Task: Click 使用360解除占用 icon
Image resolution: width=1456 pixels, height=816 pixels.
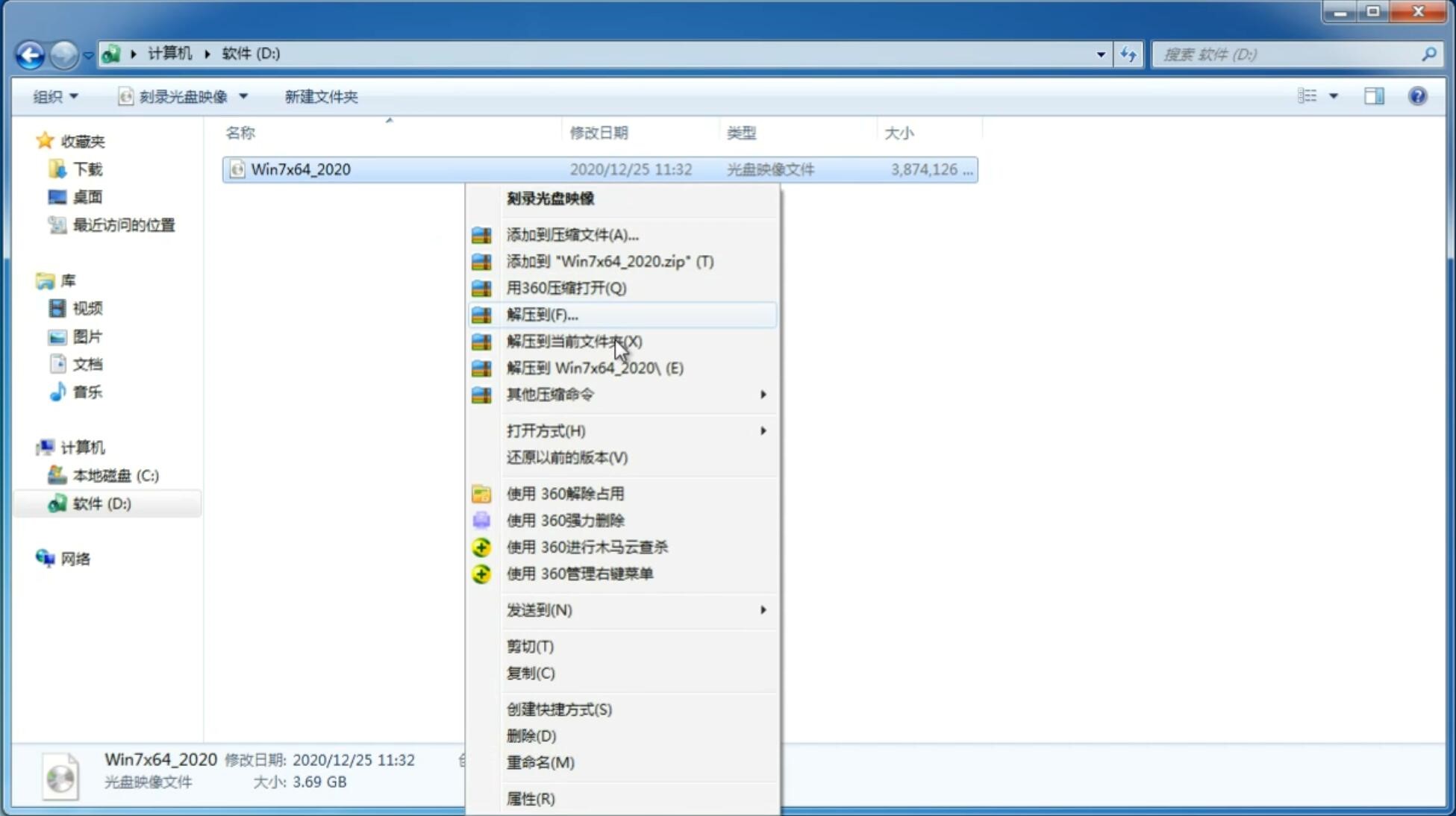Action: (x=482, y=493)
